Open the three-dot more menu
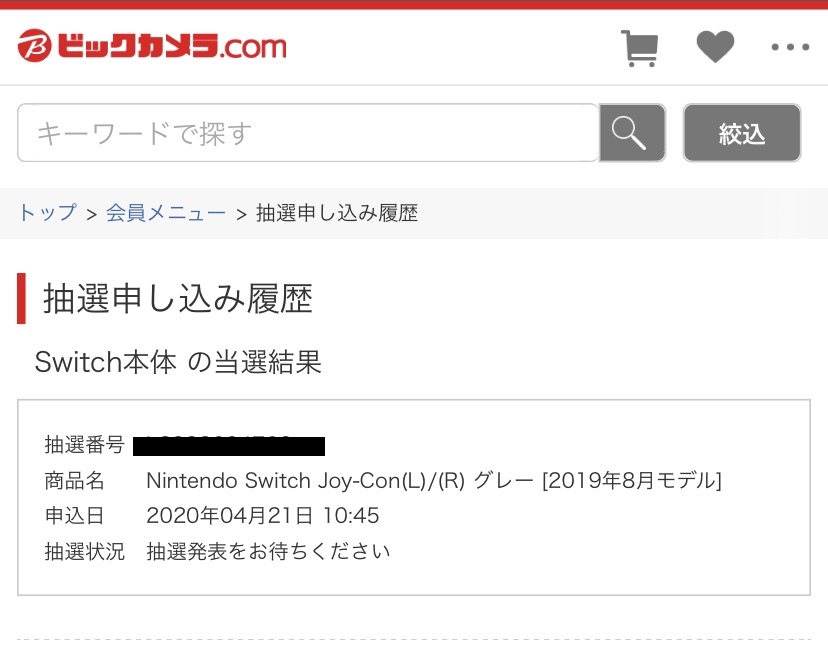828x645 pixels. pos(790,47)
